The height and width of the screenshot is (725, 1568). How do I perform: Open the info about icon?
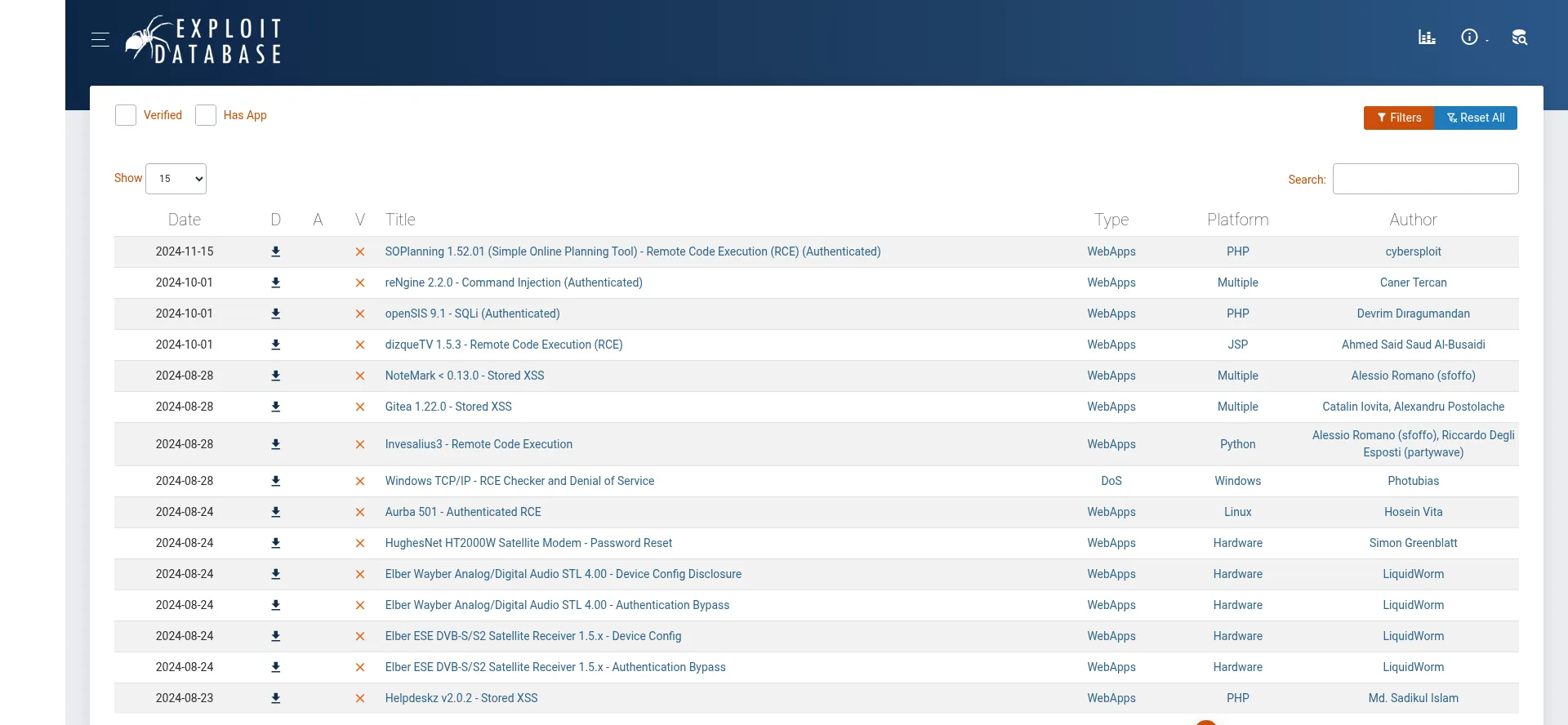(1469, 38)
